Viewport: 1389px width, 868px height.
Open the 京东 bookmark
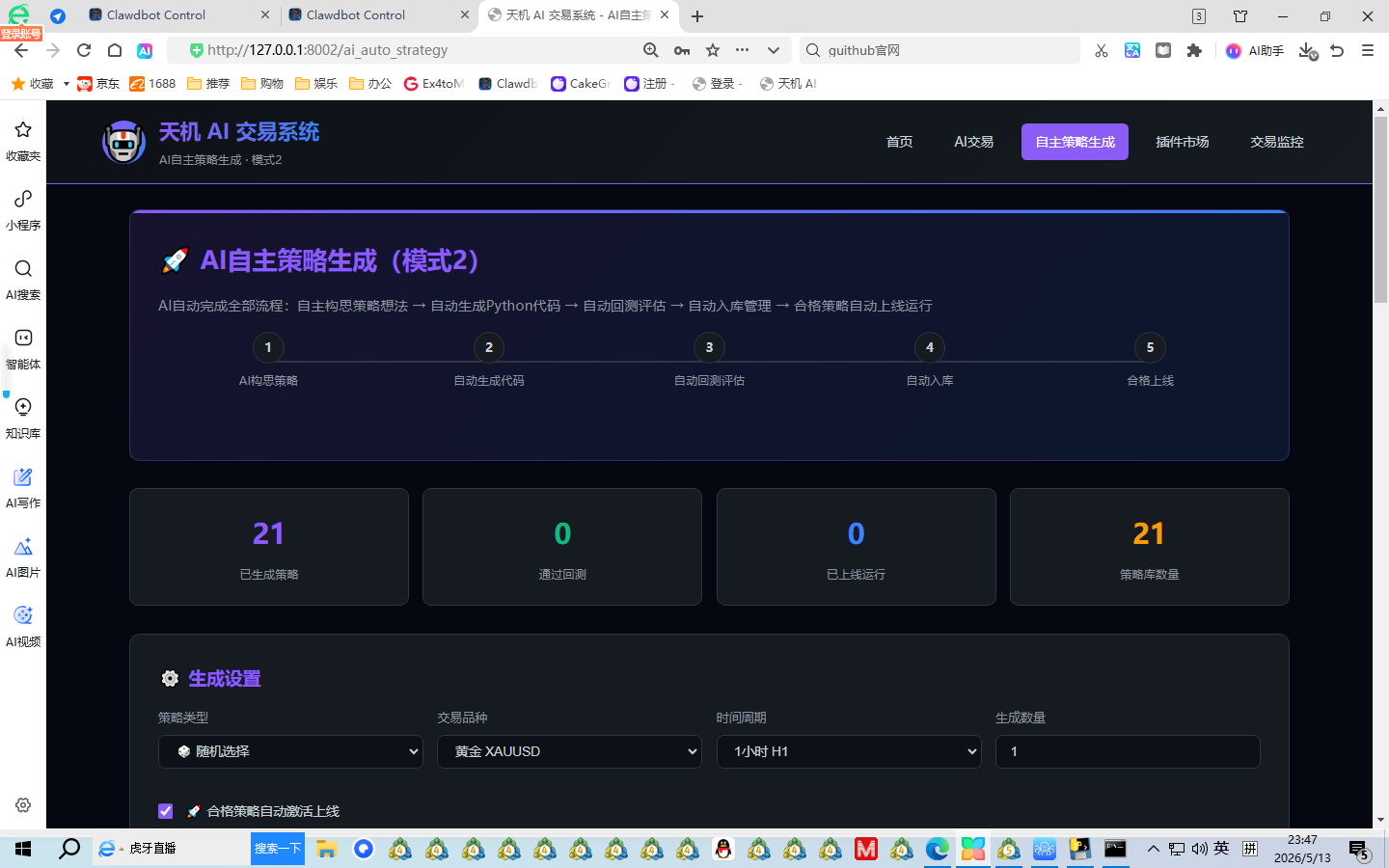[98, 84]
